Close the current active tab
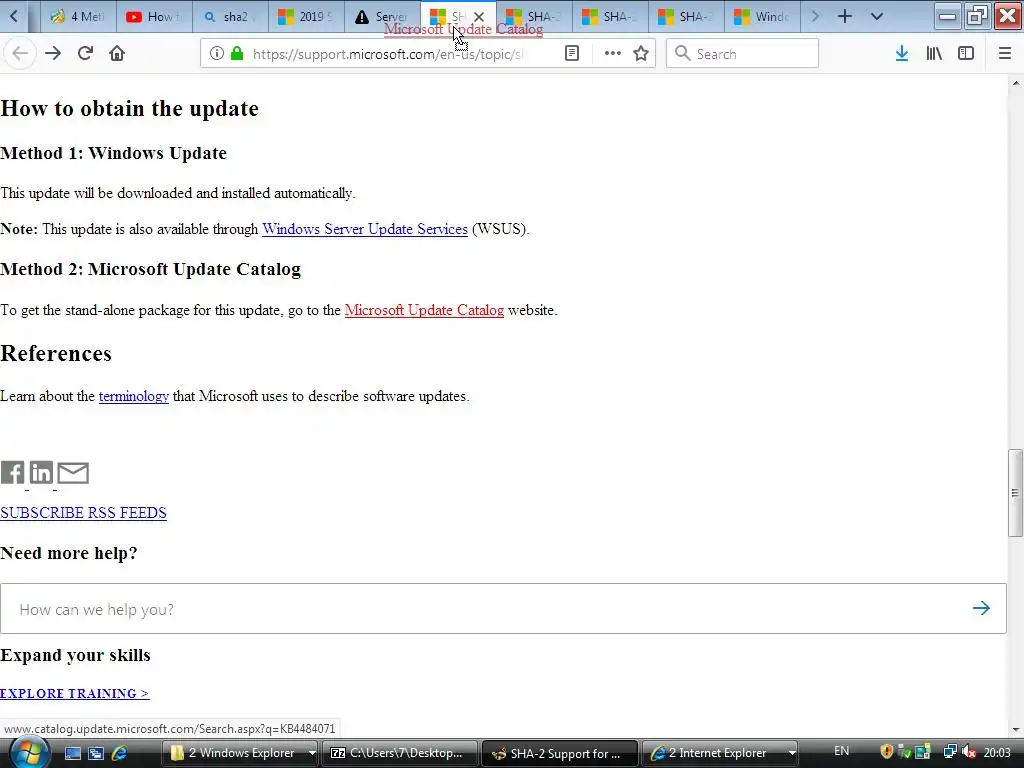Image resolution: width=1024 pixels, height=768 pixels. (479, 17)
